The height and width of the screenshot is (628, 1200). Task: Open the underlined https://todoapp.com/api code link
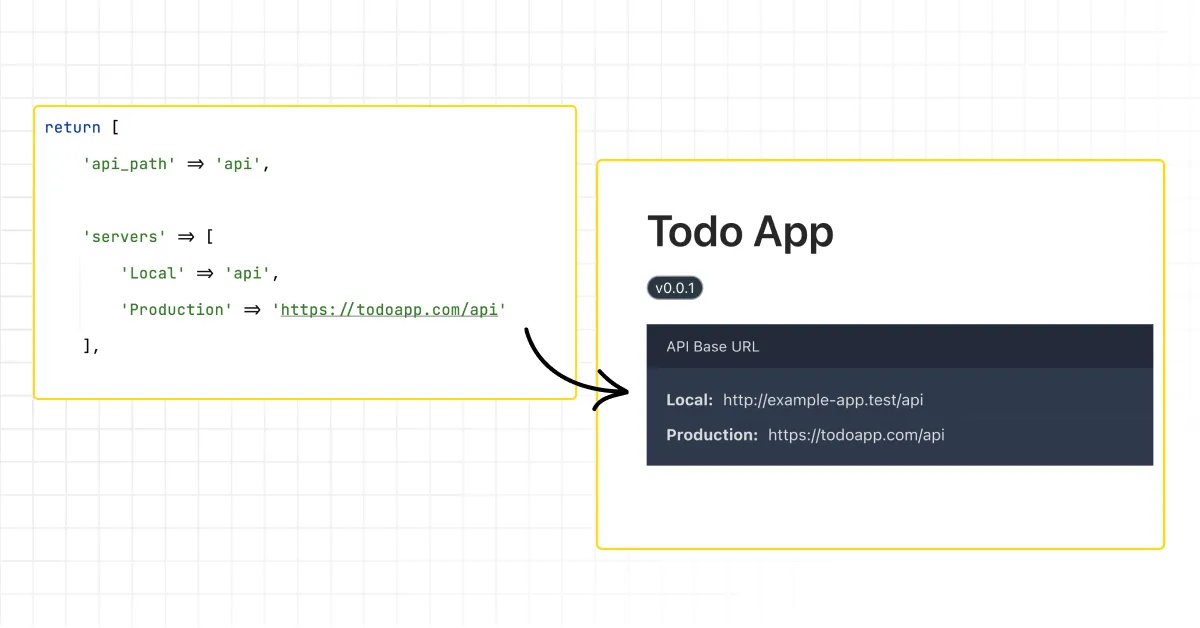pos(389,309)
